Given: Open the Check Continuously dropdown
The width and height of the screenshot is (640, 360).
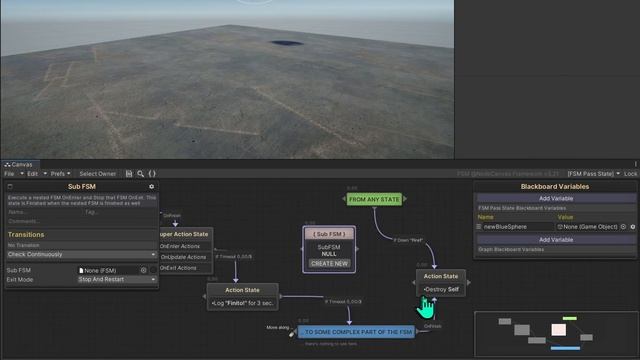Looking at the screenshot, I should [82, 254].
